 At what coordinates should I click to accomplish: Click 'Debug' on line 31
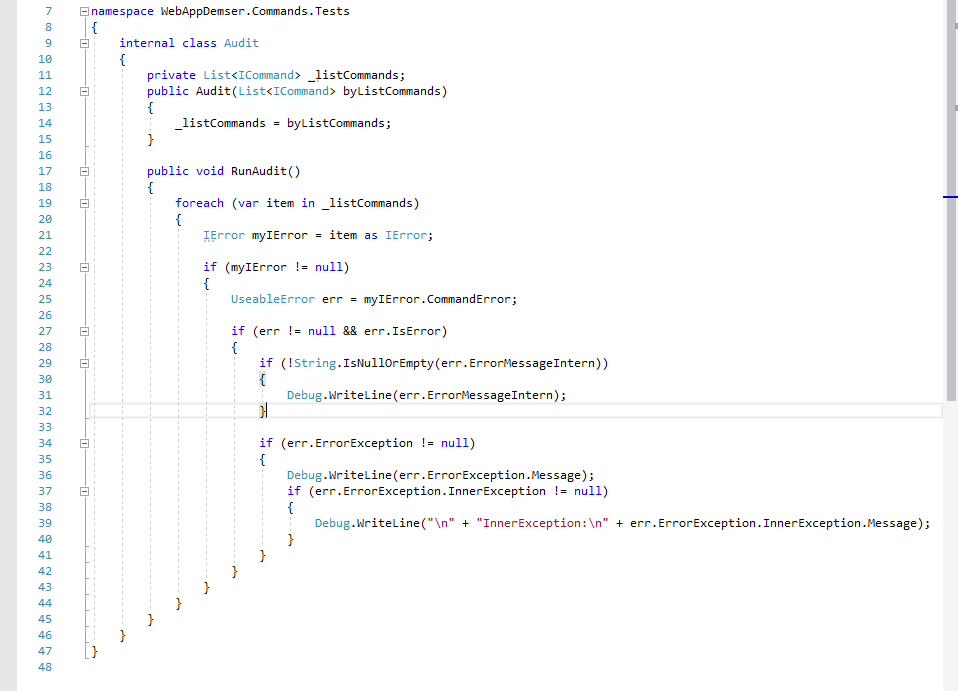tap(304, 395)
